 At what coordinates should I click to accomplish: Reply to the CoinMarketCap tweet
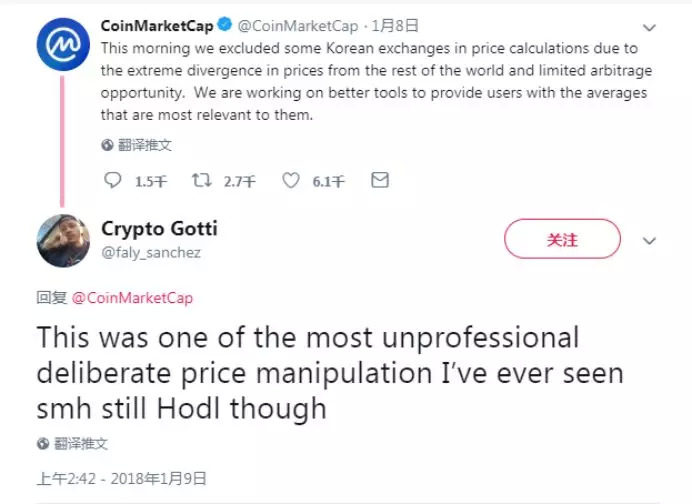coord(113,181)
